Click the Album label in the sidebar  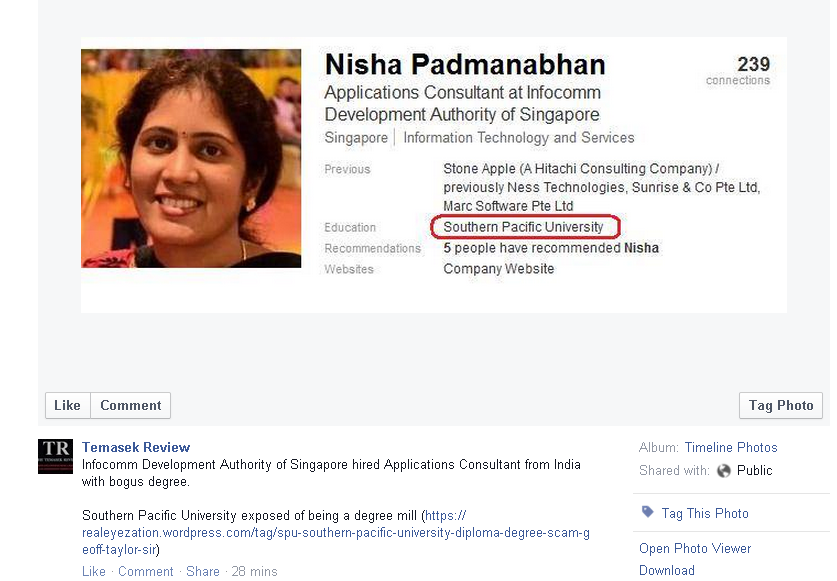click(x=659, y=447)
